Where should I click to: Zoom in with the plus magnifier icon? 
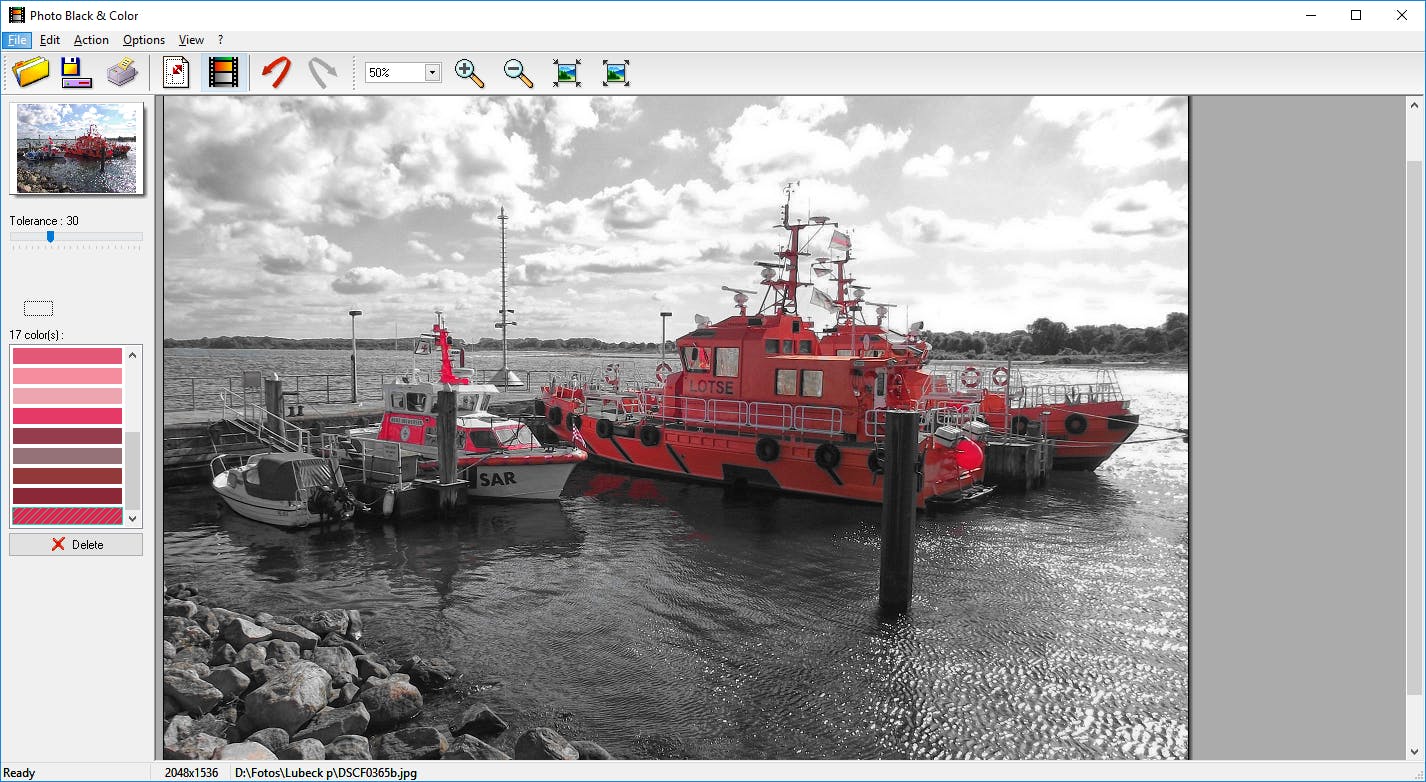469,72
